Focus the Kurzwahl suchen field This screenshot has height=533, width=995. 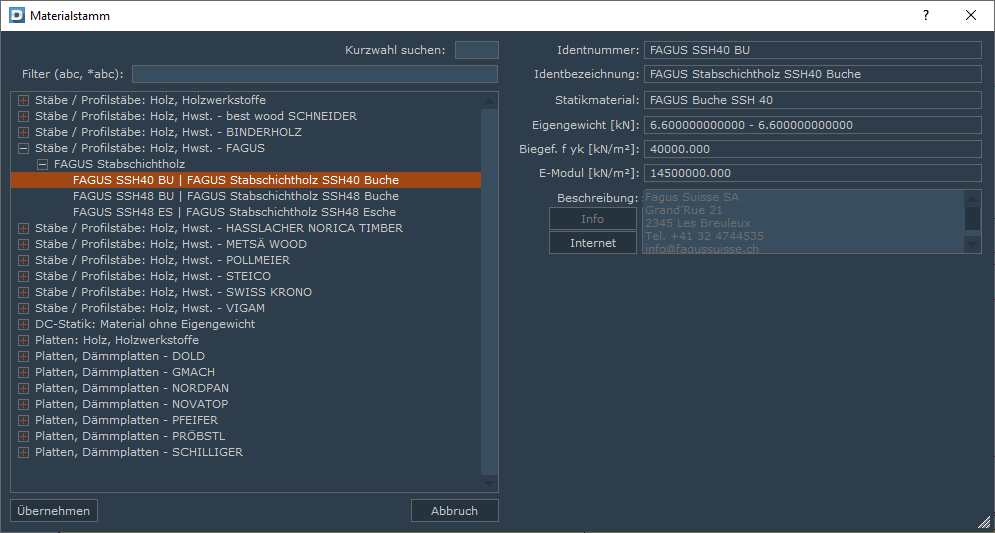point(477,50)
